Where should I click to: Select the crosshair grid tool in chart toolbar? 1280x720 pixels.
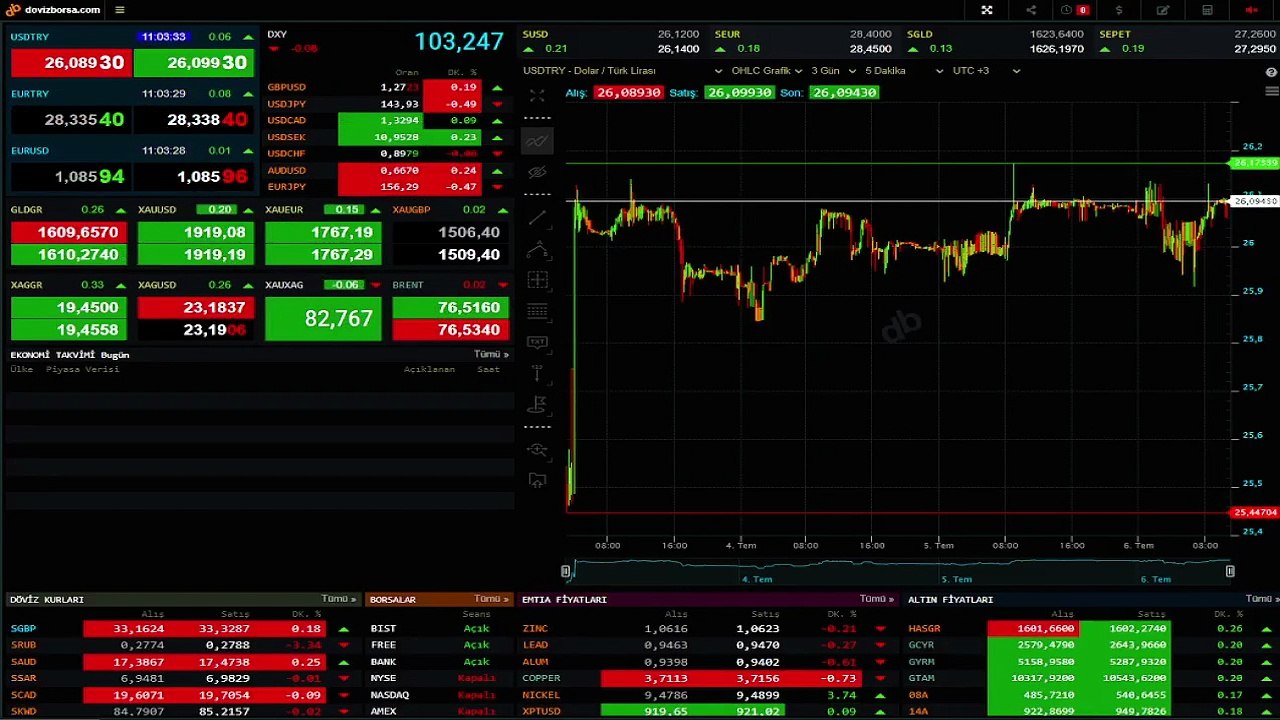pos(537,280)
